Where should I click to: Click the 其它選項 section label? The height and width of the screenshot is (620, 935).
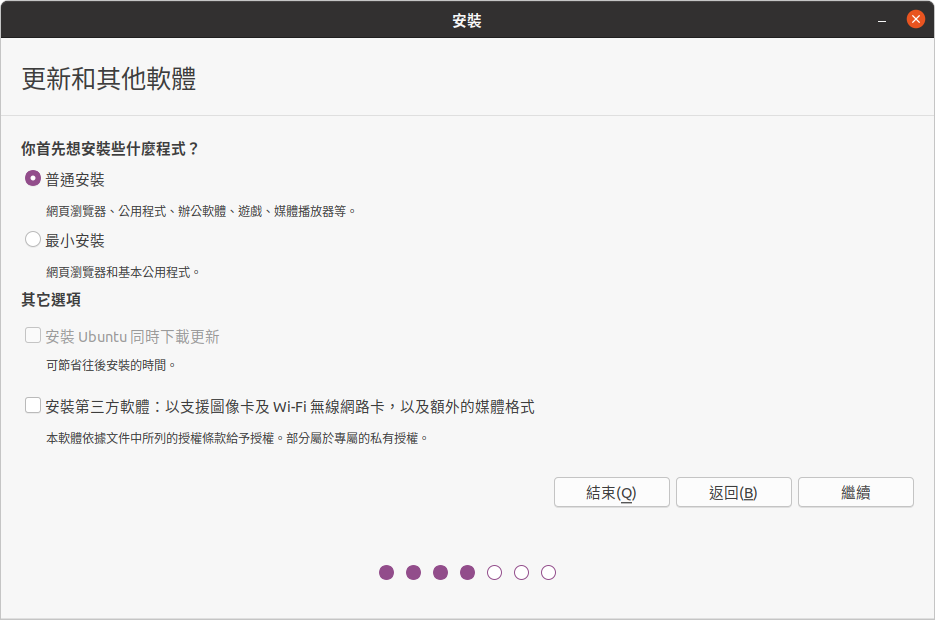(51, 300)
